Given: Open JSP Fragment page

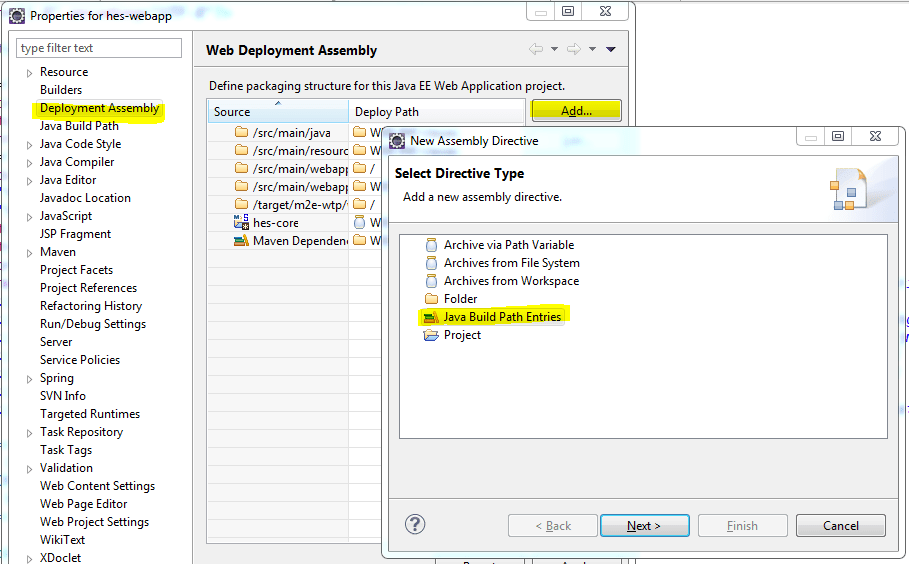Looking at the screenshot, I should (75, 234).
